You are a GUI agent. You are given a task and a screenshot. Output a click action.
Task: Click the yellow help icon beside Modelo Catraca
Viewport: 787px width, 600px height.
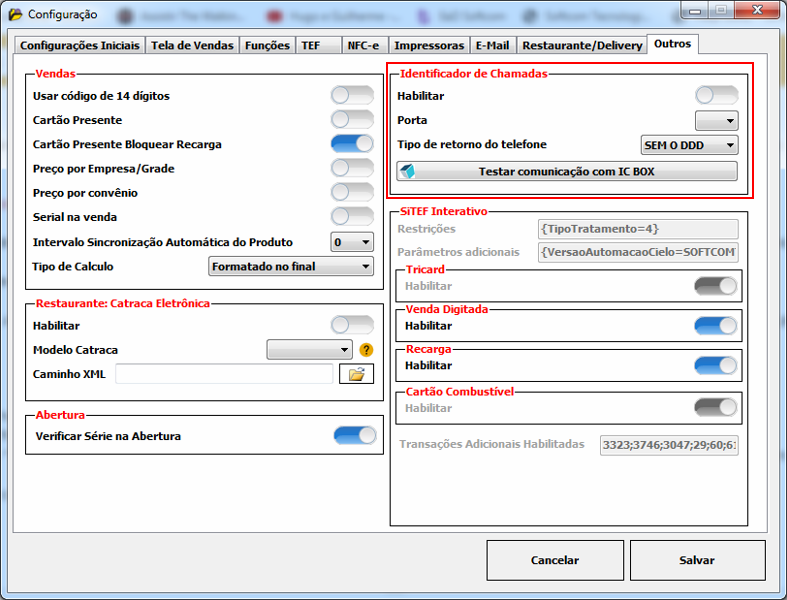tap(366, 350)
